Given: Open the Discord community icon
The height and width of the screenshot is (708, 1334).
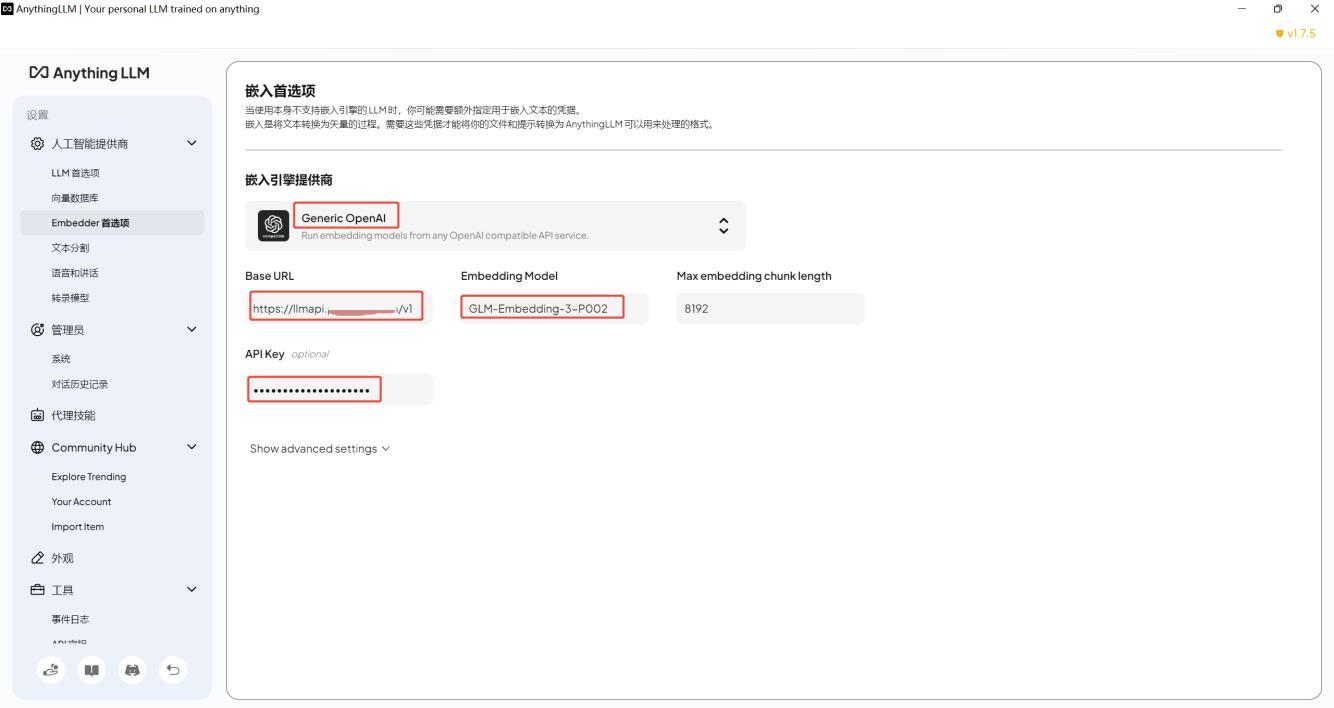Looking at the screenshot, I should [x=132, y=670].
